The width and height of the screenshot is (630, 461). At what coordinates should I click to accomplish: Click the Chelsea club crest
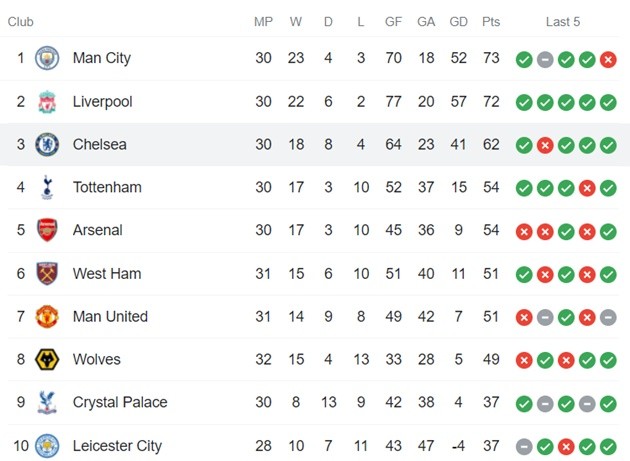pyautogui.click(x=47, y=144)
